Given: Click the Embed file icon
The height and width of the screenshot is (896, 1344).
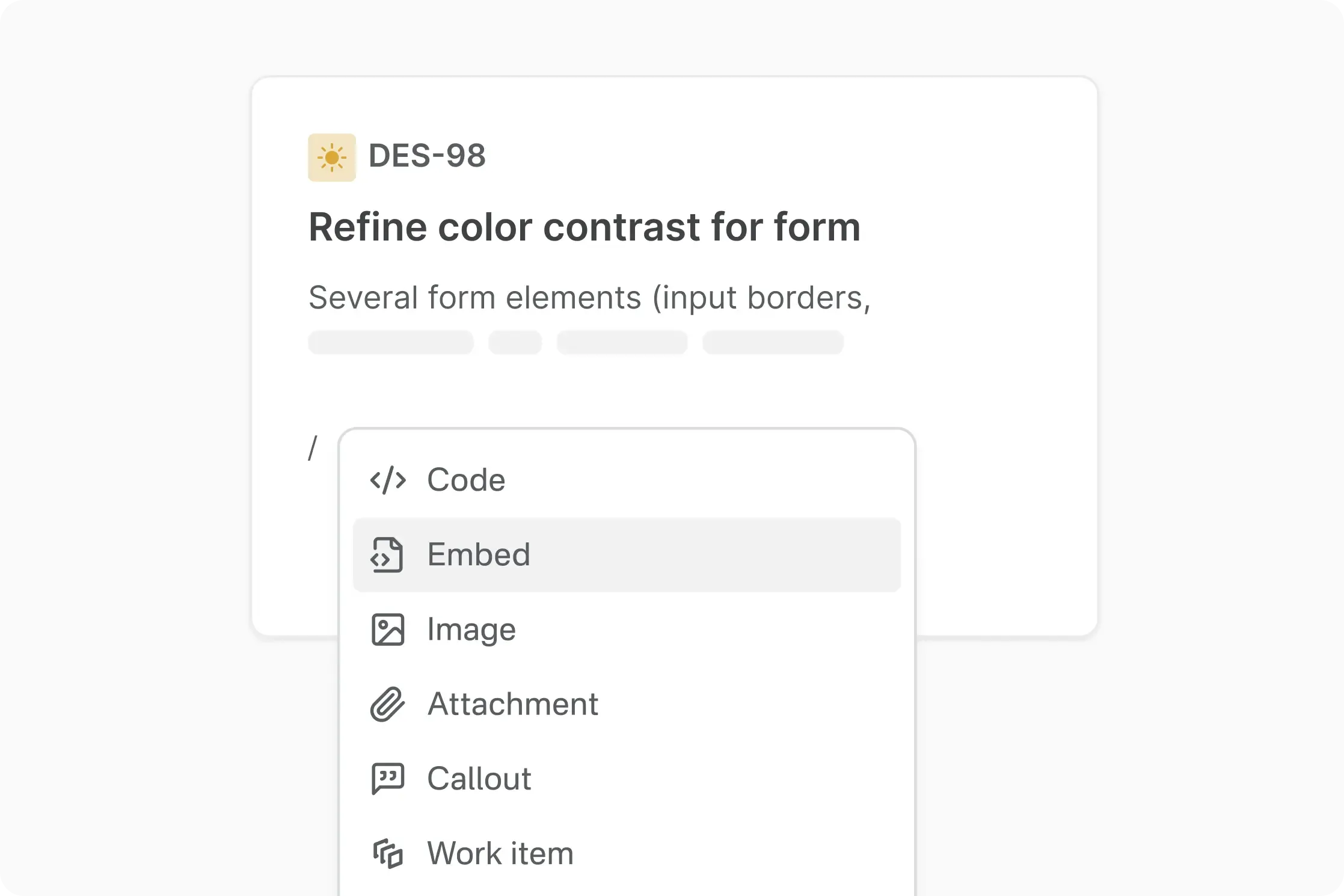Looking at the screenshot, I should (x=388, y=554).
